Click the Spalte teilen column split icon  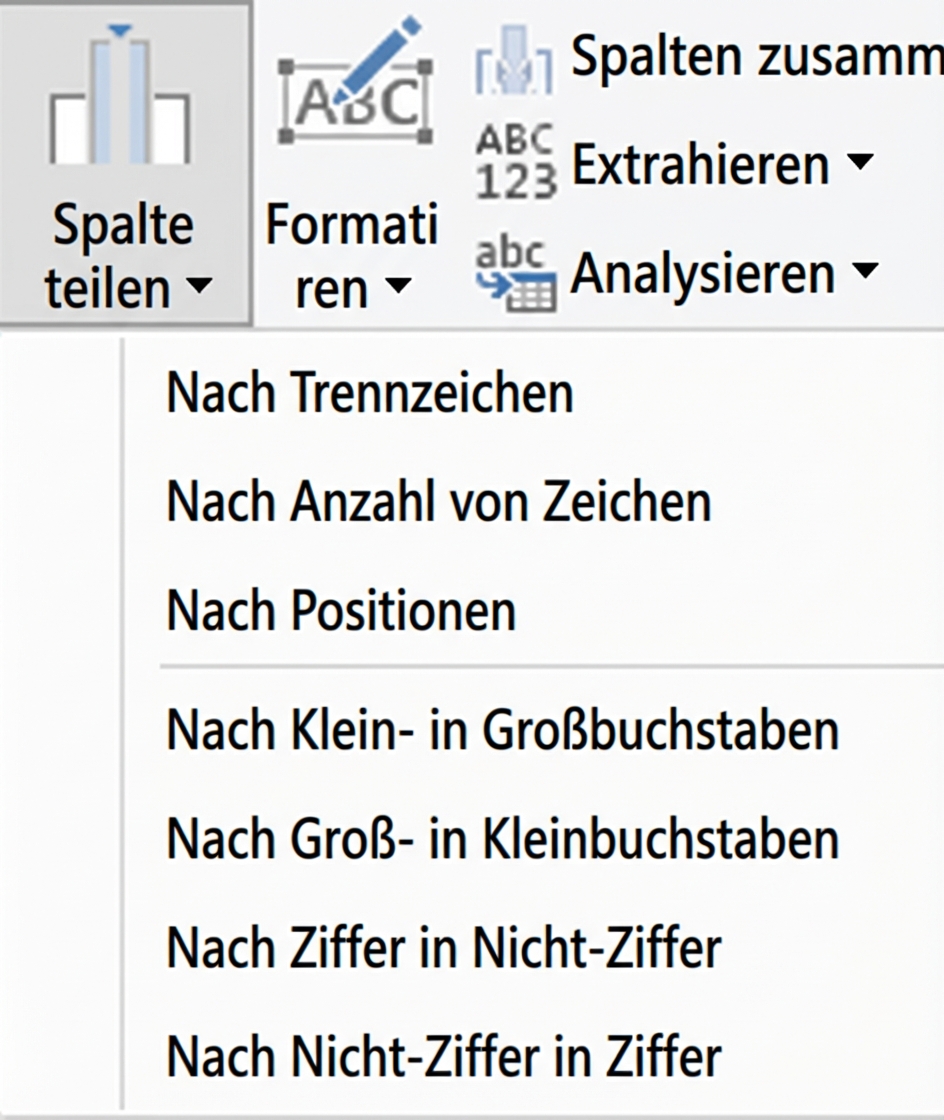click(120, 100)
